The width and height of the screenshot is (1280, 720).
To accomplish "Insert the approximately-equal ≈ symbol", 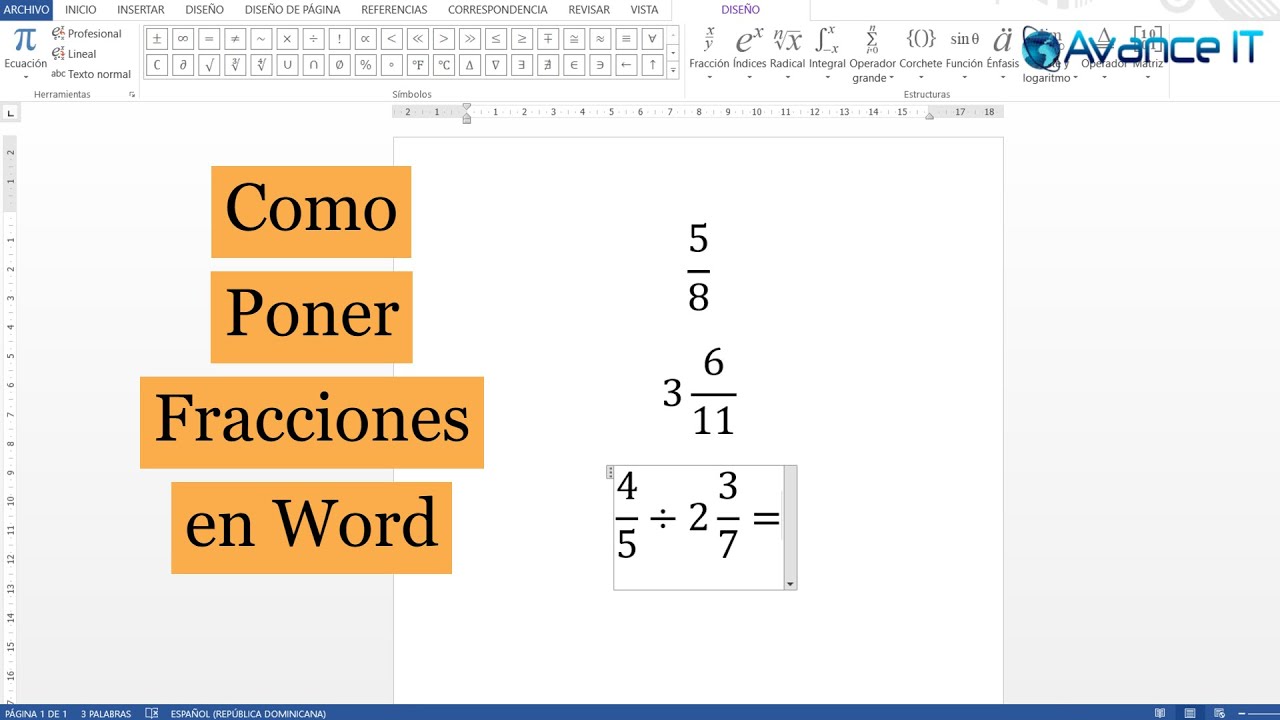I will [x=600, y=39].
